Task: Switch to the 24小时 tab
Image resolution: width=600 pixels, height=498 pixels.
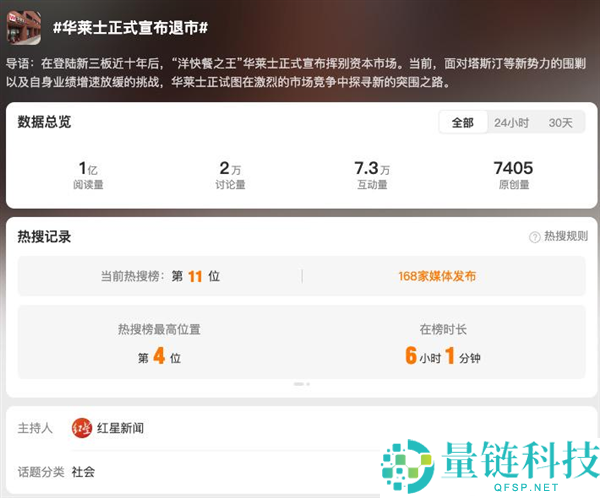Action: point(511,122)
